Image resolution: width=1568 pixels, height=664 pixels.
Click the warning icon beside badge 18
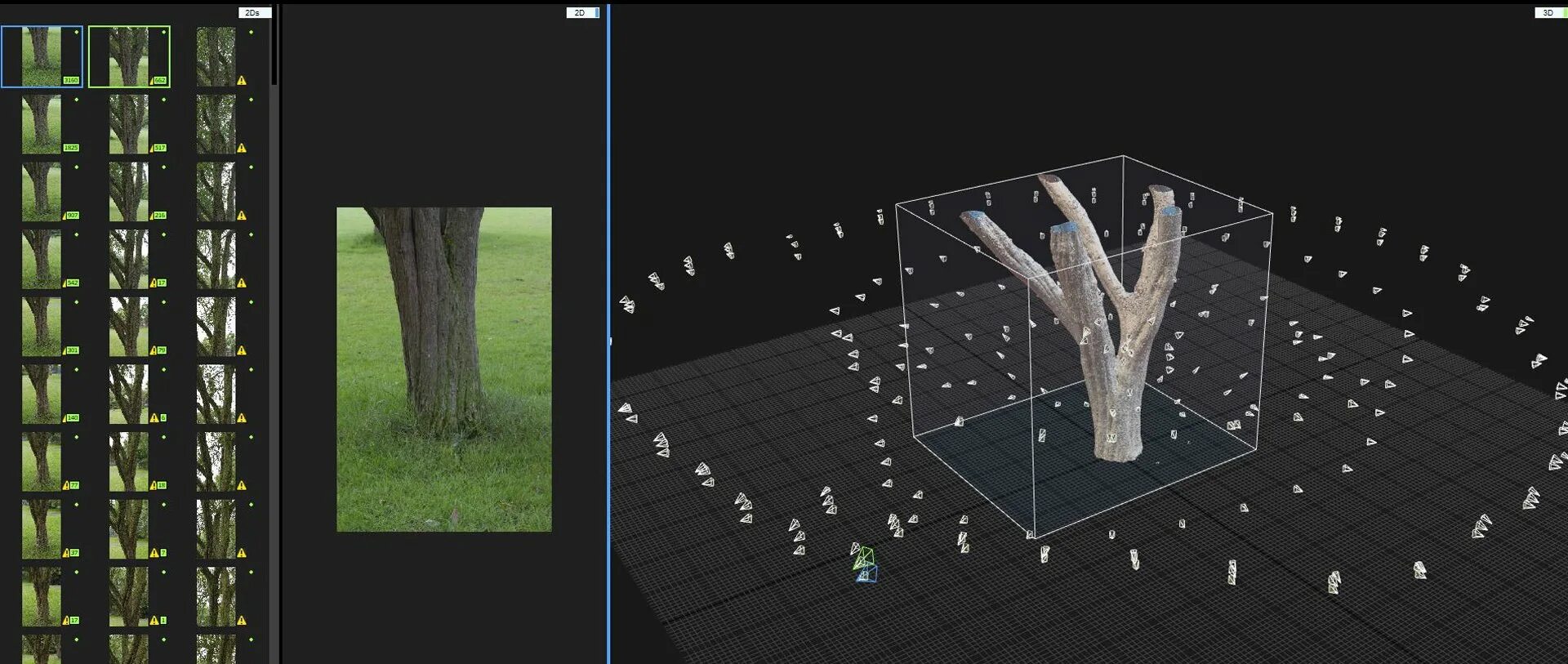pyautogui.click(x=154, y=485)
